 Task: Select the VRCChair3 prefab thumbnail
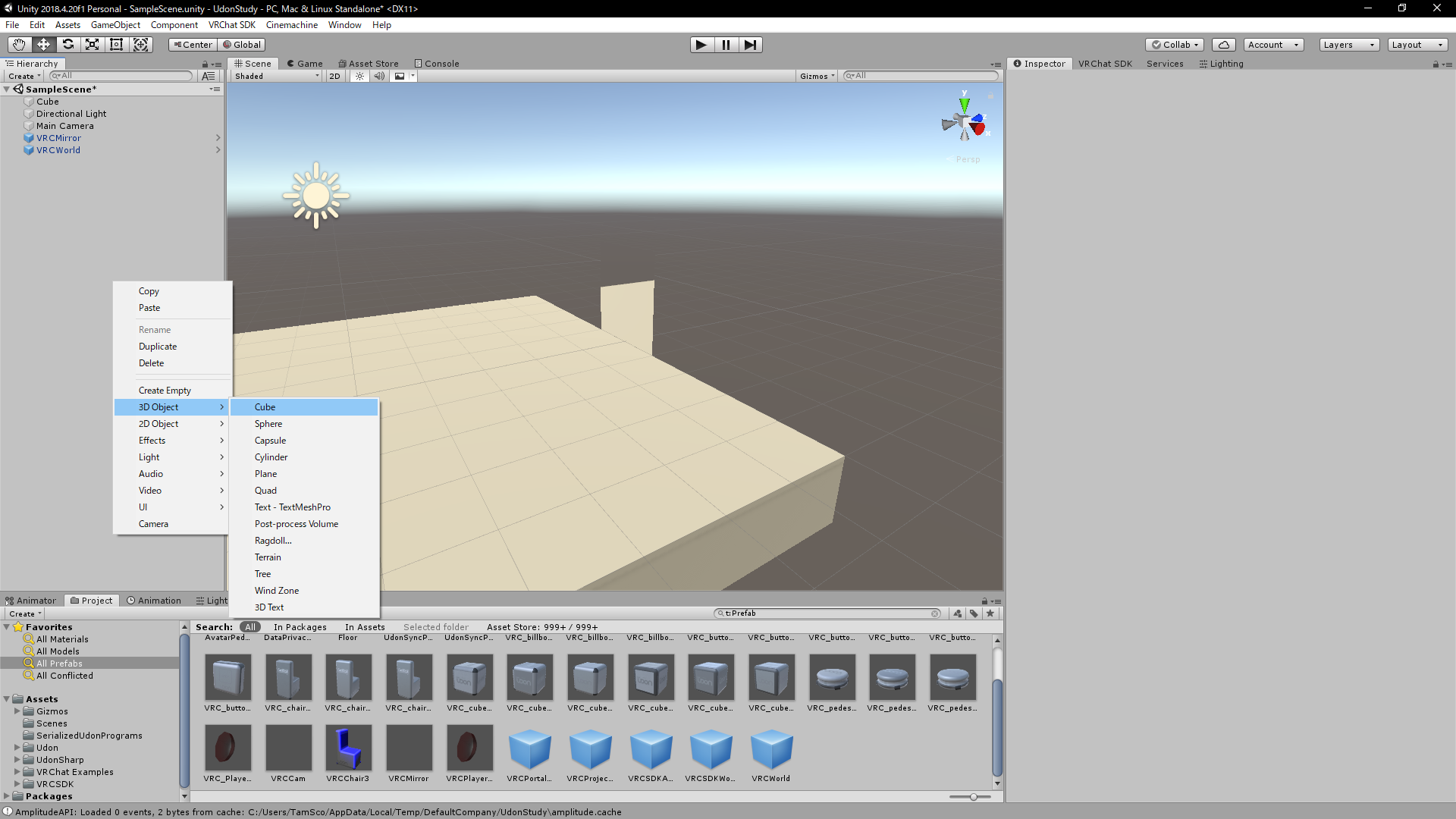348,748
